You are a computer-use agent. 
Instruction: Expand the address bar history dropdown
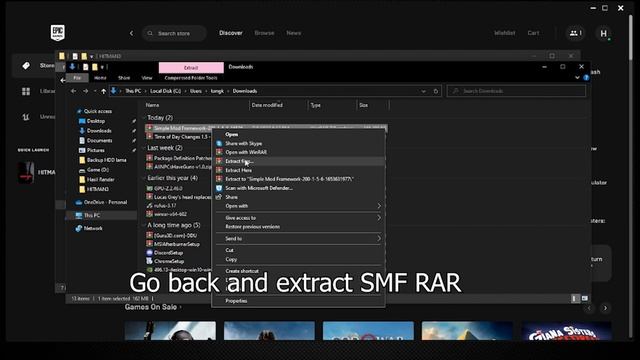[424, 91]
